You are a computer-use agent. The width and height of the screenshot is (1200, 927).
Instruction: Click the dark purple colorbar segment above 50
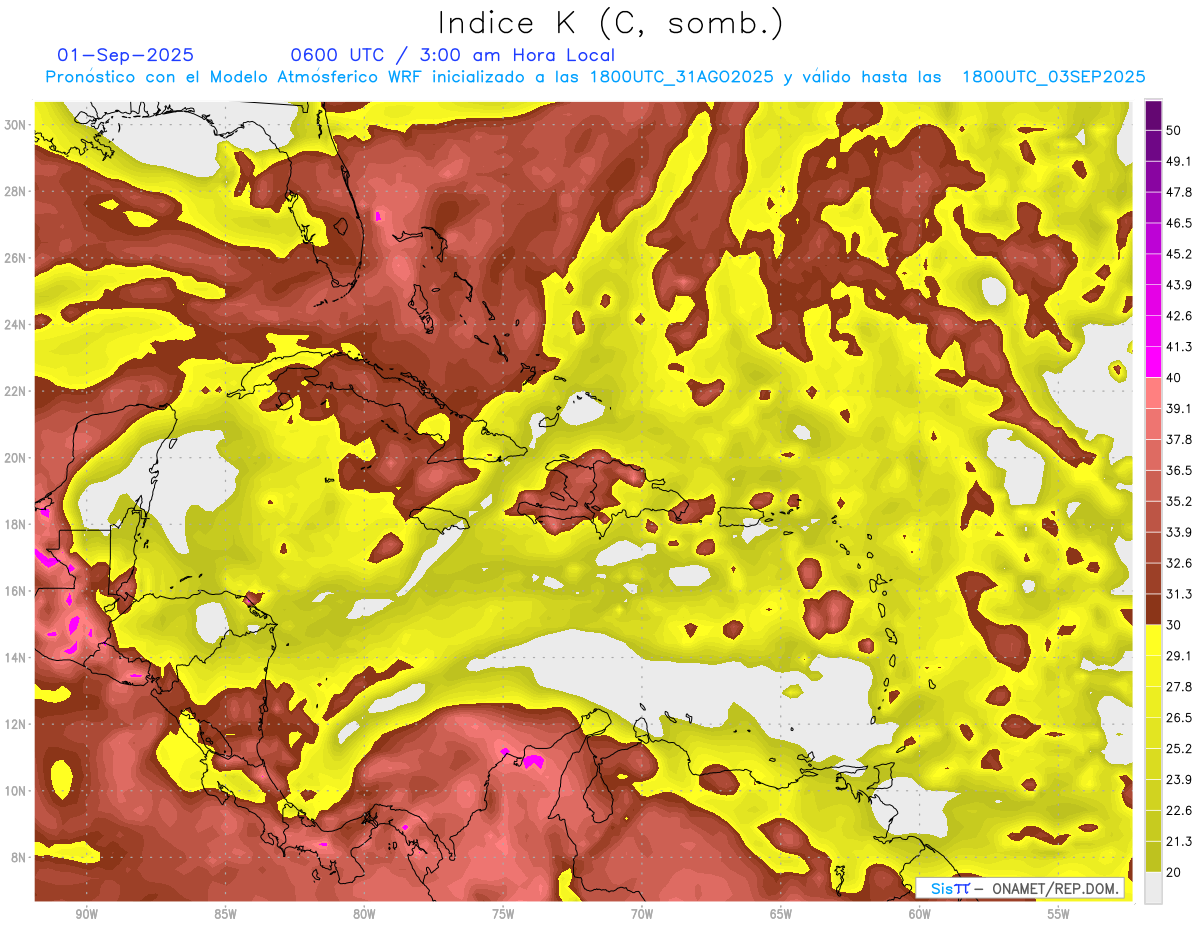(1153, 115)
